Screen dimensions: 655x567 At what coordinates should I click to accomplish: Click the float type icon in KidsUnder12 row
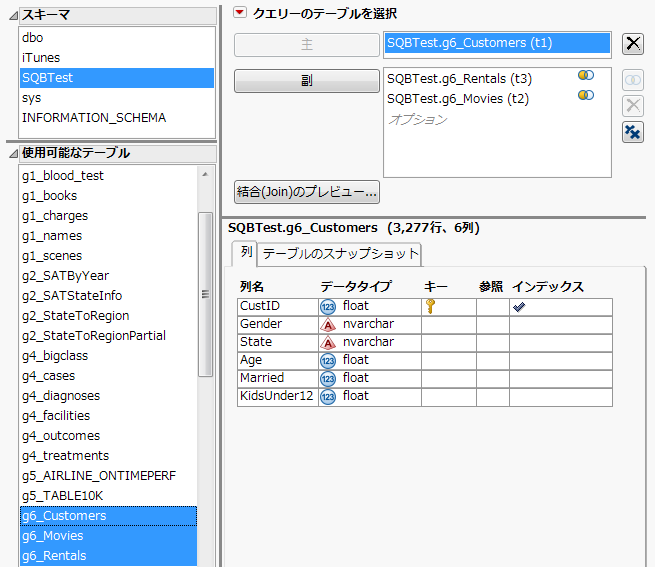point(327,396)
